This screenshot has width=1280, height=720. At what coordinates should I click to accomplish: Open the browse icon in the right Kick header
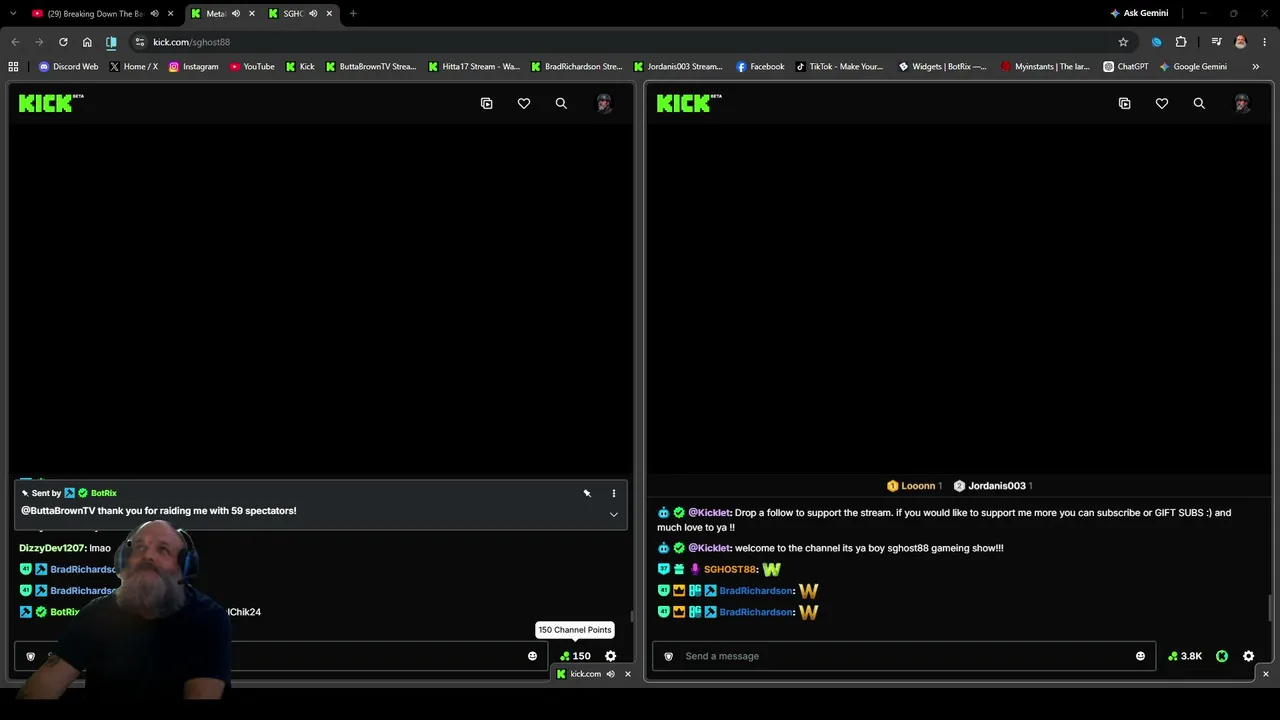(1125, 103)
